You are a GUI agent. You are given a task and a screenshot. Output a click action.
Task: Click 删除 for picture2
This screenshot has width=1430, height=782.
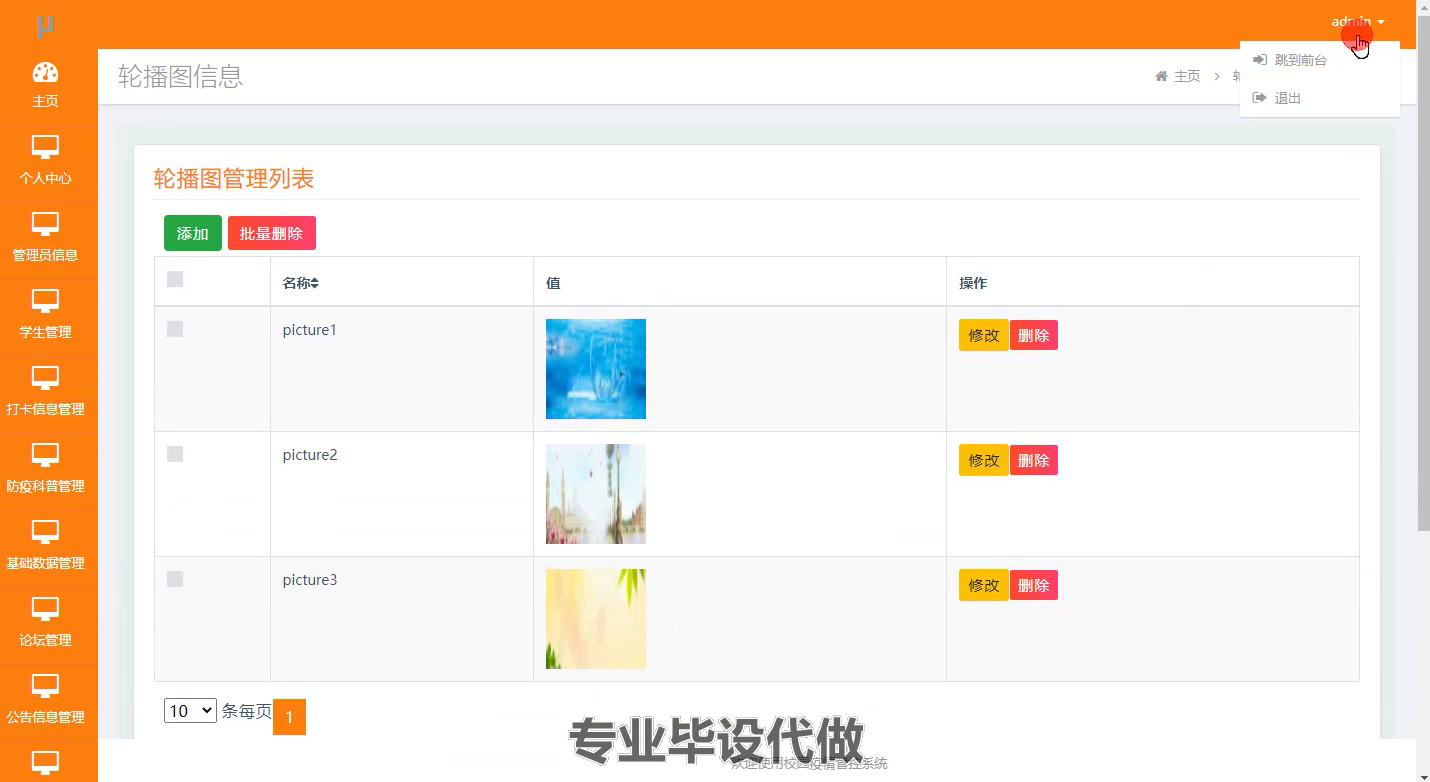click(1034, 460)
